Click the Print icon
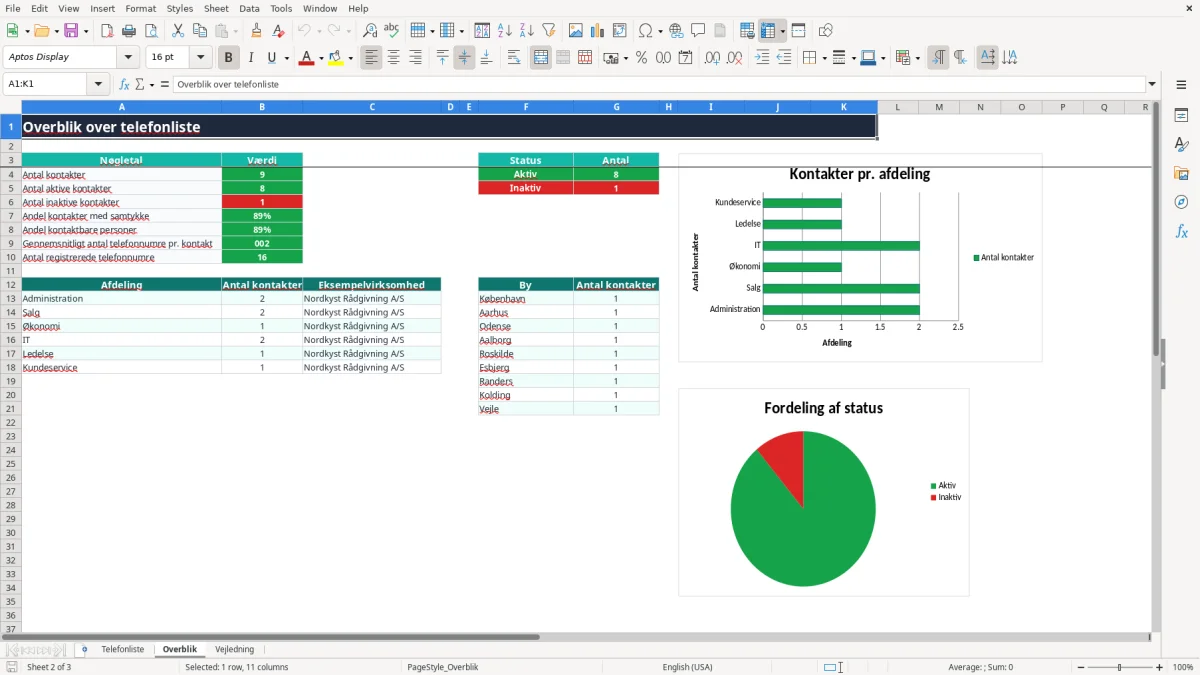This screenshot has height=675, width=1200. 129,31
